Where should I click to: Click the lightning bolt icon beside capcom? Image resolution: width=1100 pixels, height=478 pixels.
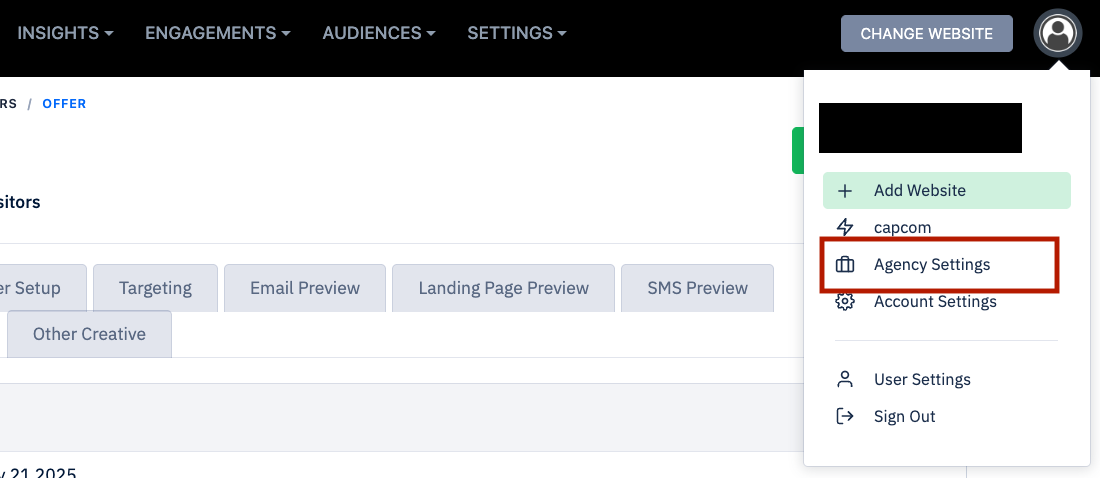coord(845,227)
